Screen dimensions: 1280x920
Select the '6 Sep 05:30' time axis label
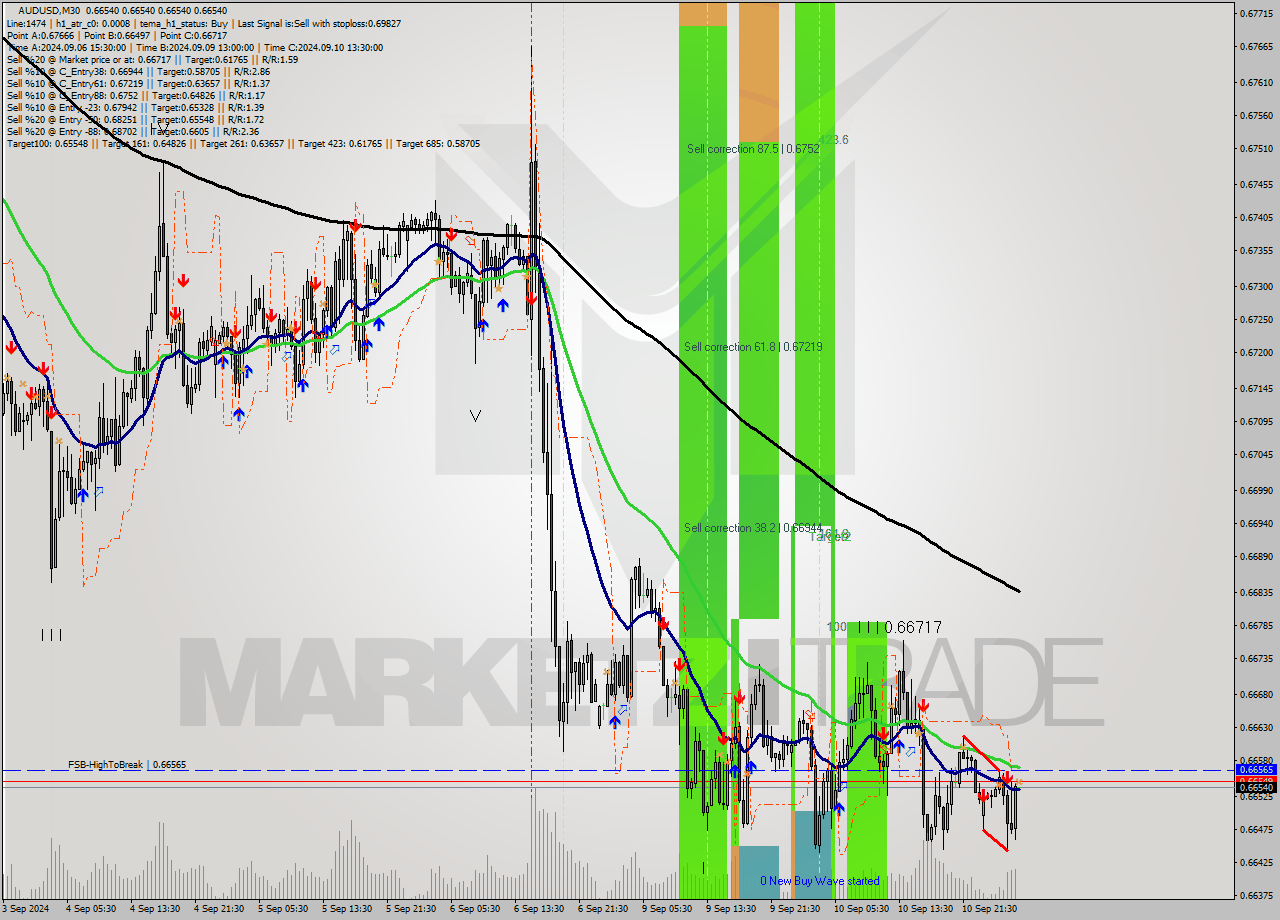coord(475,909)
